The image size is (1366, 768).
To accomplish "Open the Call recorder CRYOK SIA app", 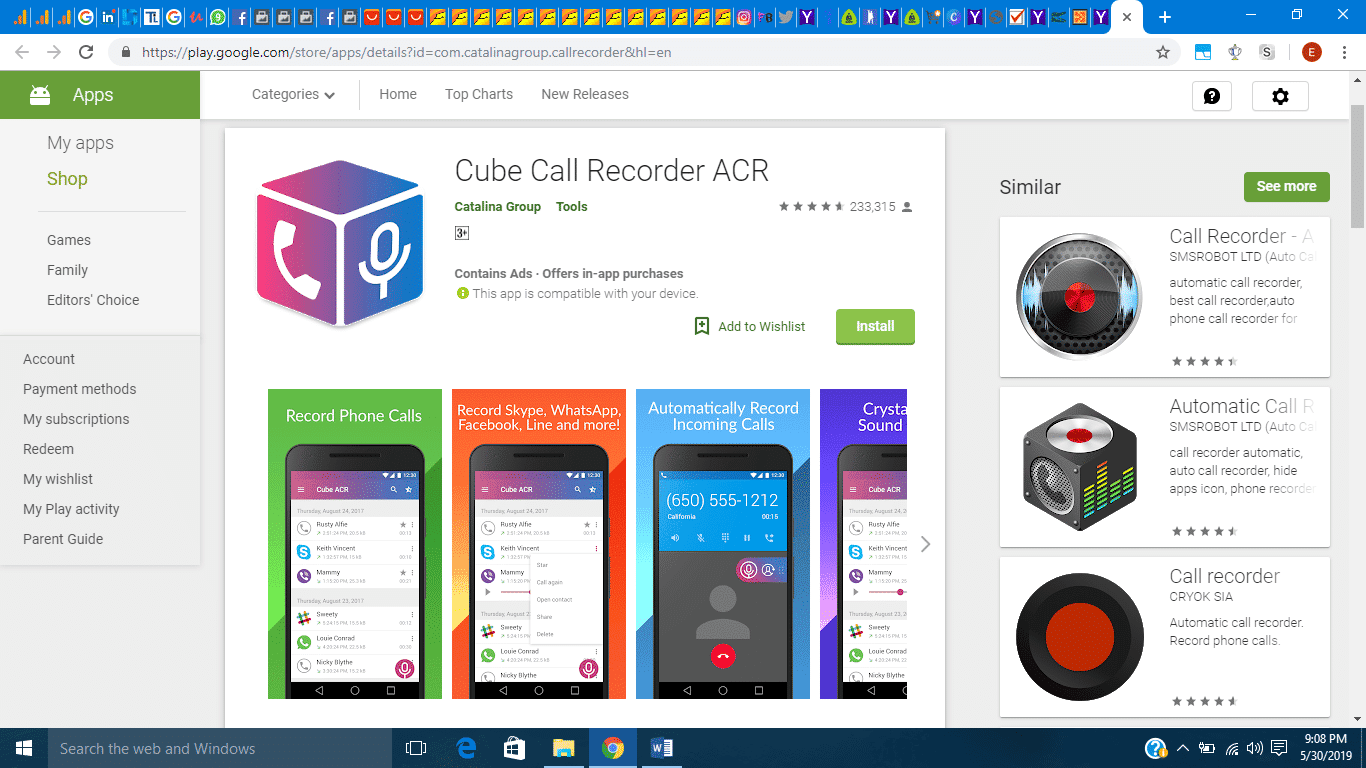I will pyautogui.click(x=1164, y=636).
